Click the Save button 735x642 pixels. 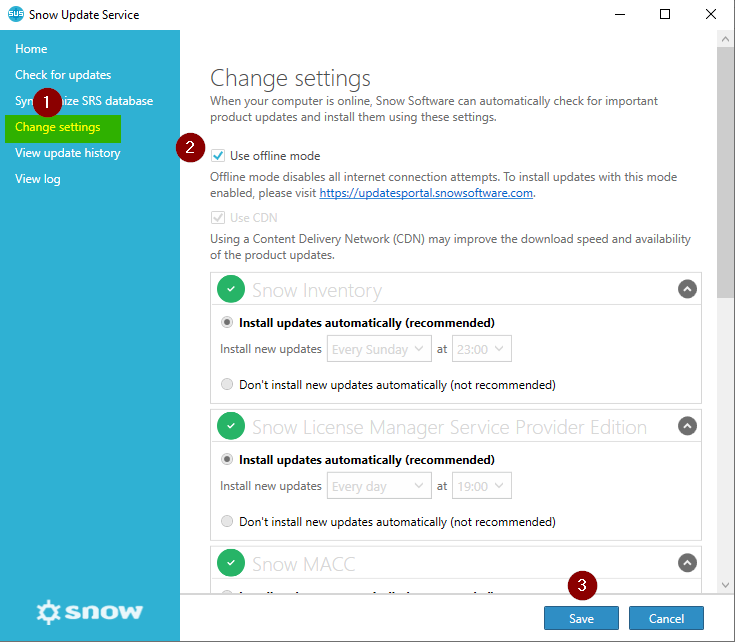point(581,619)
